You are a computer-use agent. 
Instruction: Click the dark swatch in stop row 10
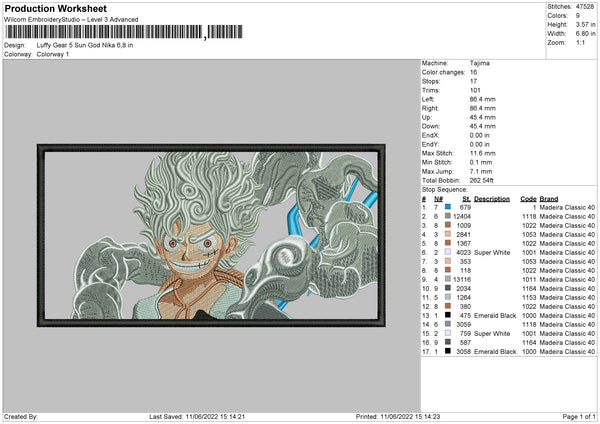tap(448, 288)
